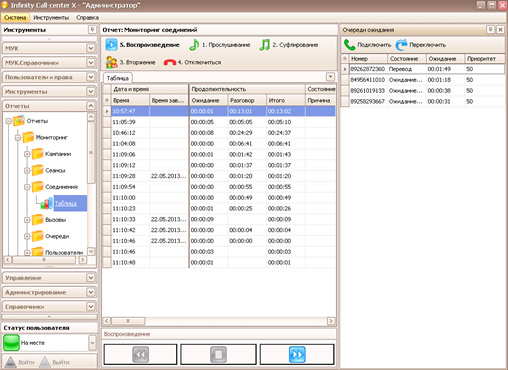Click the green note 1. Прослушивание icon

(x=194, y=45)
